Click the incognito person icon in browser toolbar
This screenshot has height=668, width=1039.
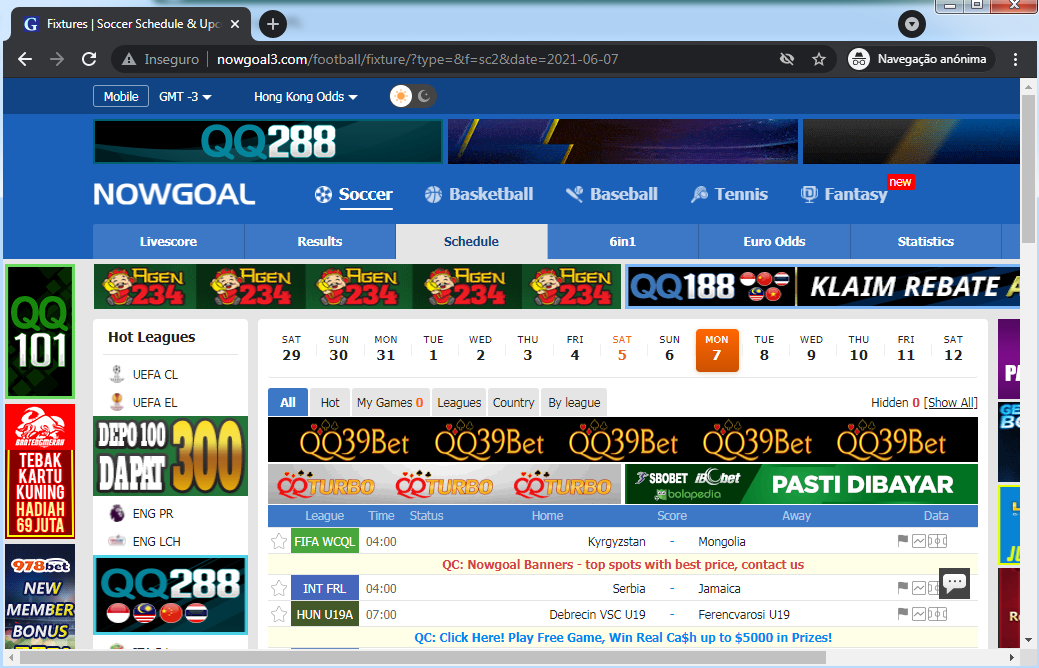tap(859, 58)
